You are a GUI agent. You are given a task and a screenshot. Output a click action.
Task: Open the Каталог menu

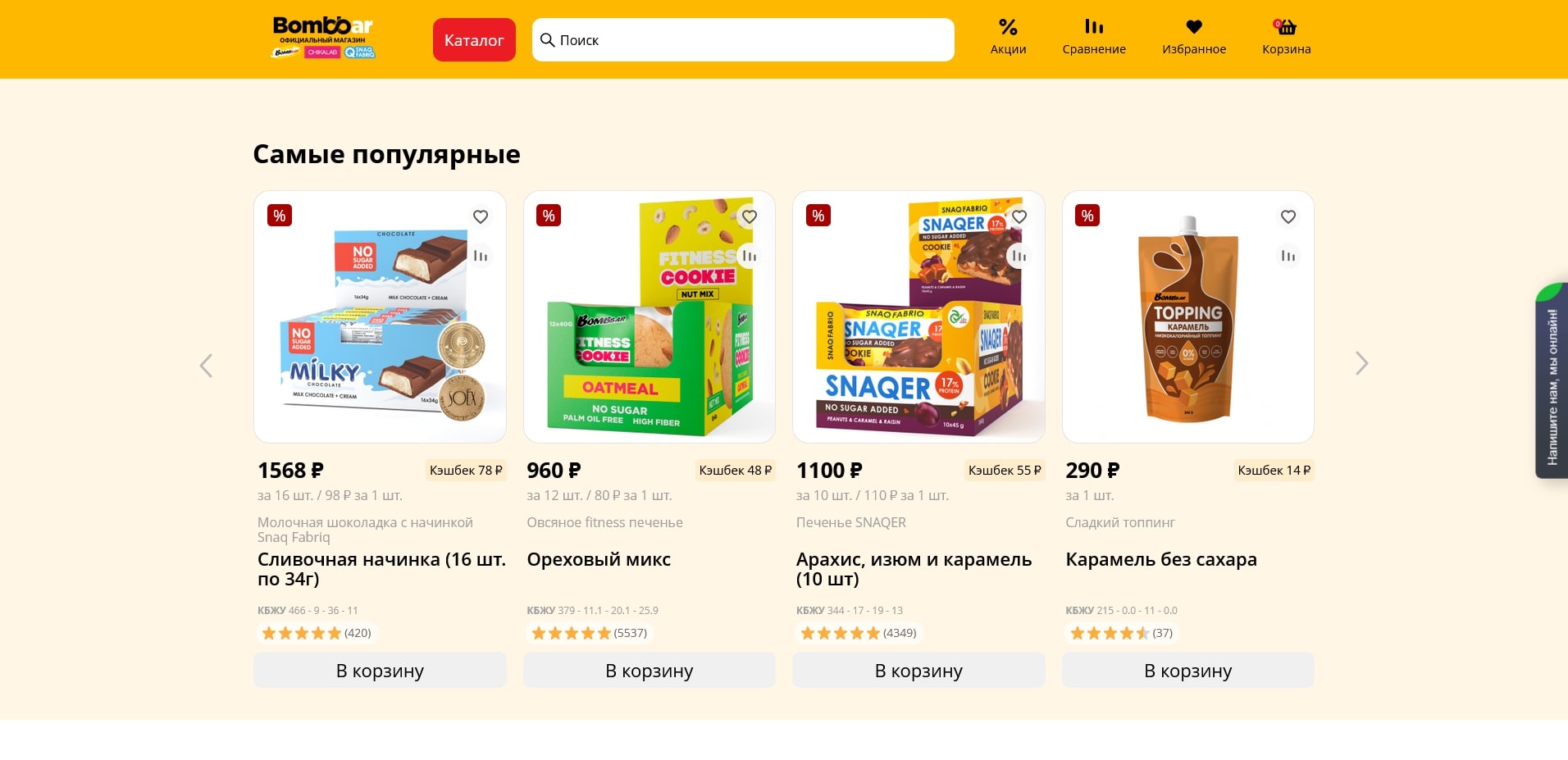click(474, 40)
